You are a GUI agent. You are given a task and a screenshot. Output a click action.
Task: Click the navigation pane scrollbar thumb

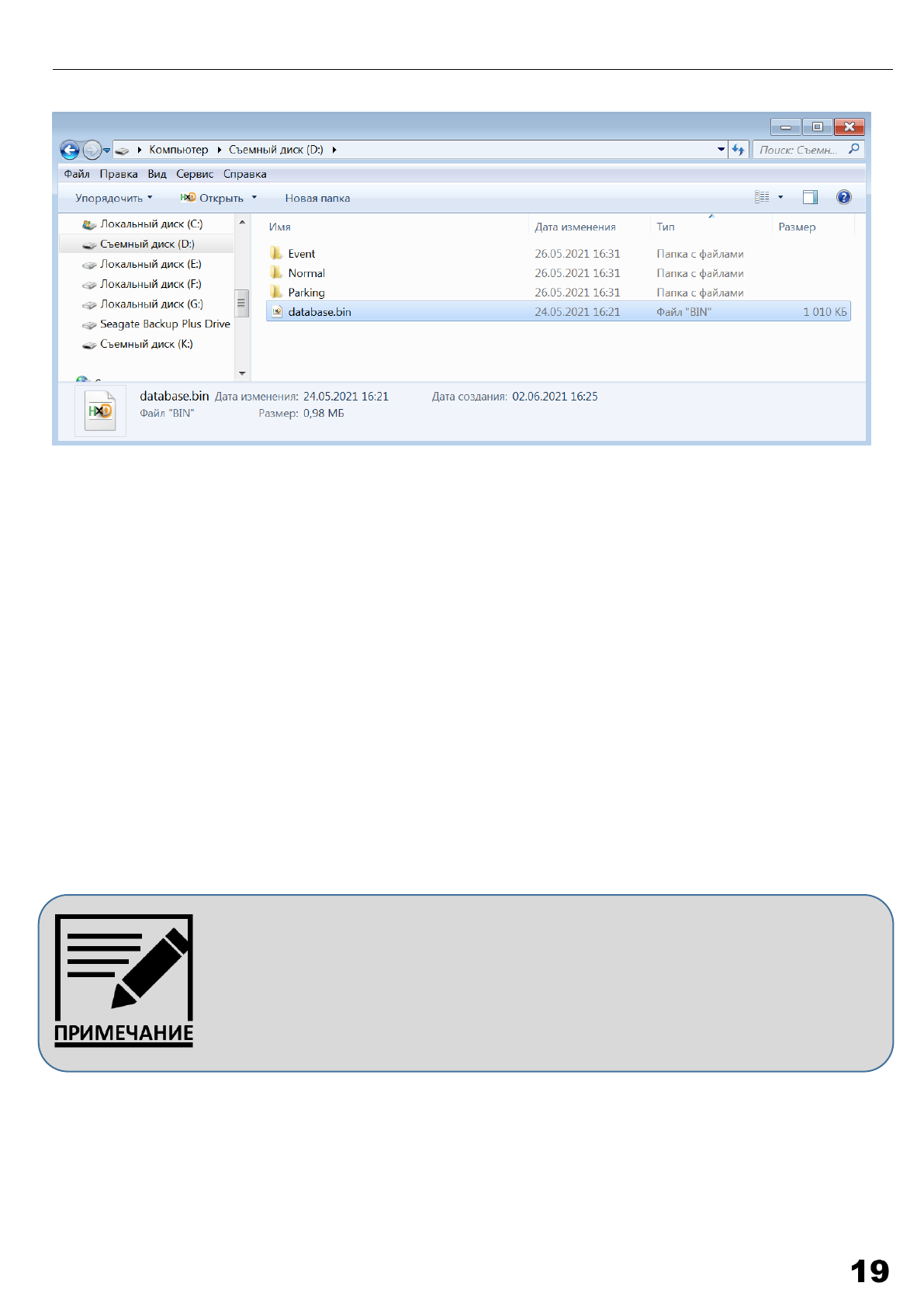pos(242,303)
